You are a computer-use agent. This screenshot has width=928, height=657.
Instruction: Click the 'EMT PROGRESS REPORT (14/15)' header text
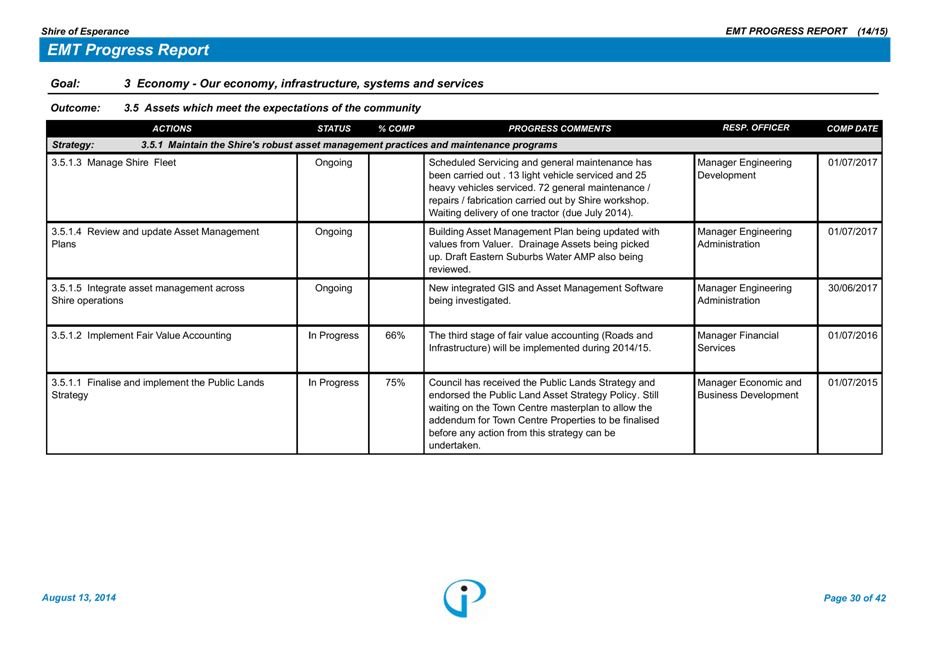(x=806, y=31)
